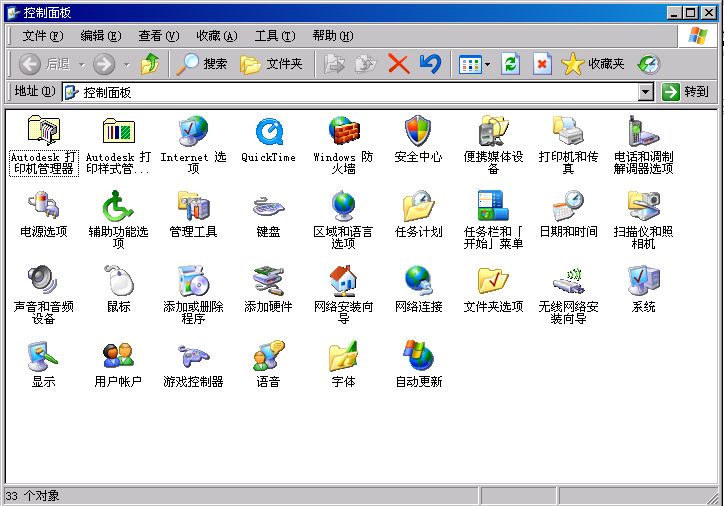The image size is (724, 506).
Task: Open Internet 选项 icon
Action: tap(193, 130)
